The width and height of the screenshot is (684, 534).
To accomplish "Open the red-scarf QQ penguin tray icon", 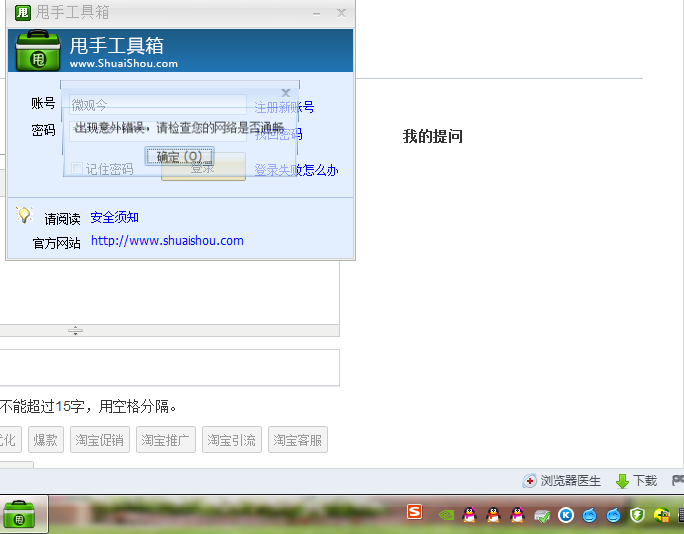I will pyautogui.click(x=493, y=515).
